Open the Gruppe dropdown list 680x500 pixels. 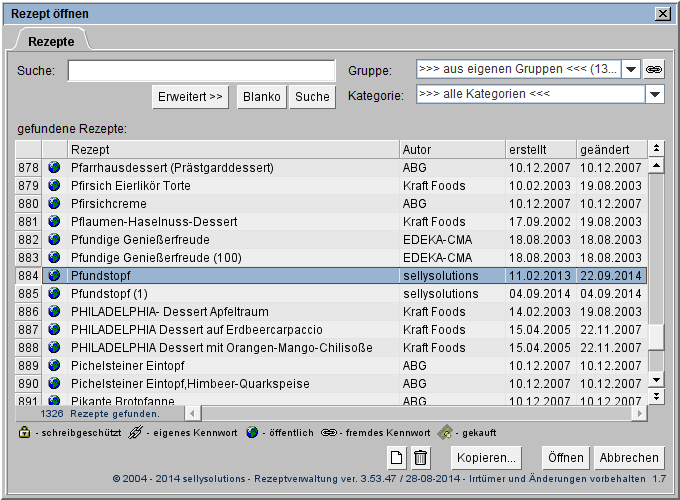(631, 70)
